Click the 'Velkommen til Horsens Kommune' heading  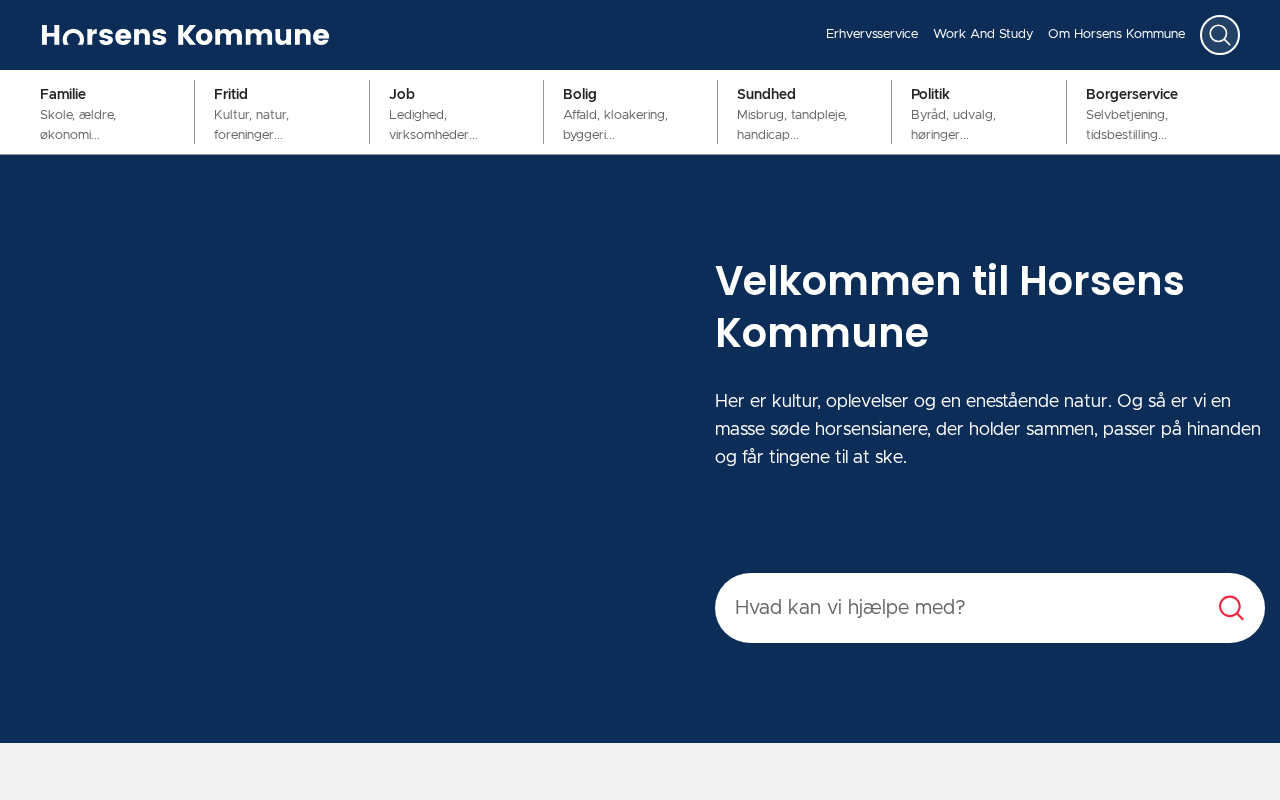[949, 307]
